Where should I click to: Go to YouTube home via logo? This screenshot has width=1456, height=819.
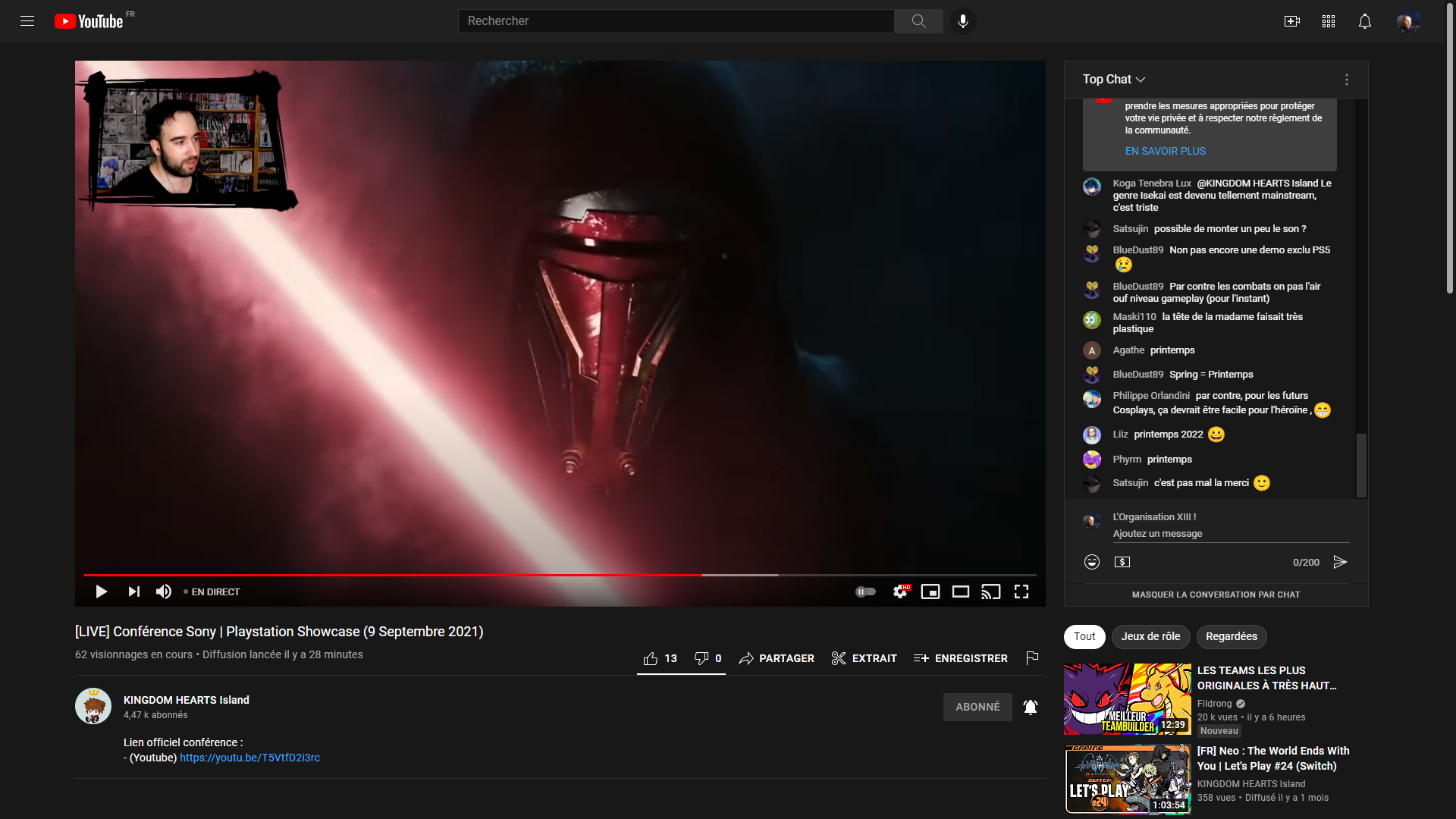(89, 21)
